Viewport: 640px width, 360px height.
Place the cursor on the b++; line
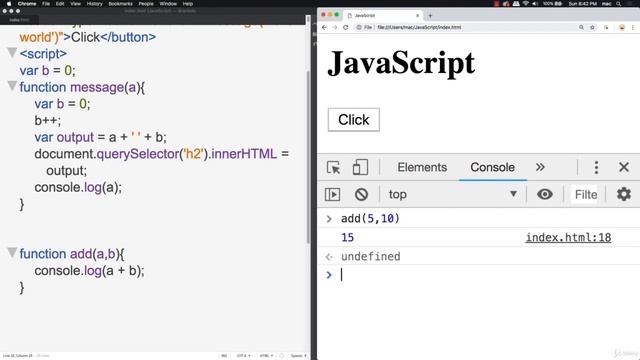point(47,121)
